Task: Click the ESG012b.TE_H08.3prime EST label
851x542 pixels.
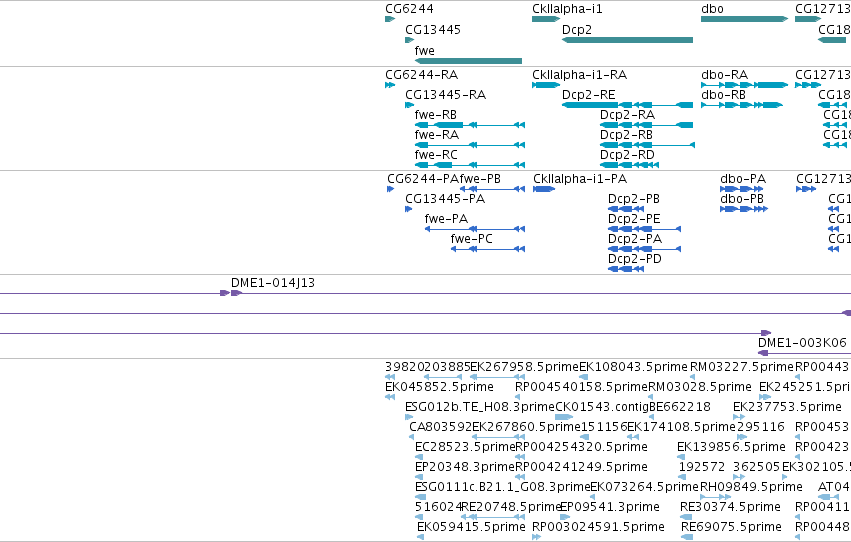Action: pos(480,407)
